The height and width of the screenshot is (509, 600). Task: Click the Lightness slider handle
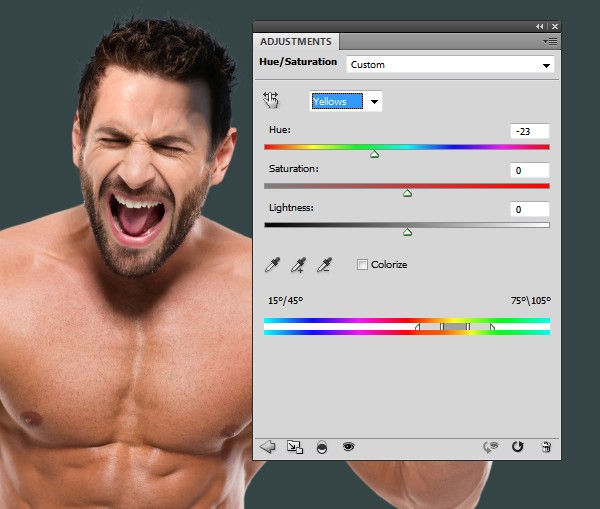(407, 232)
